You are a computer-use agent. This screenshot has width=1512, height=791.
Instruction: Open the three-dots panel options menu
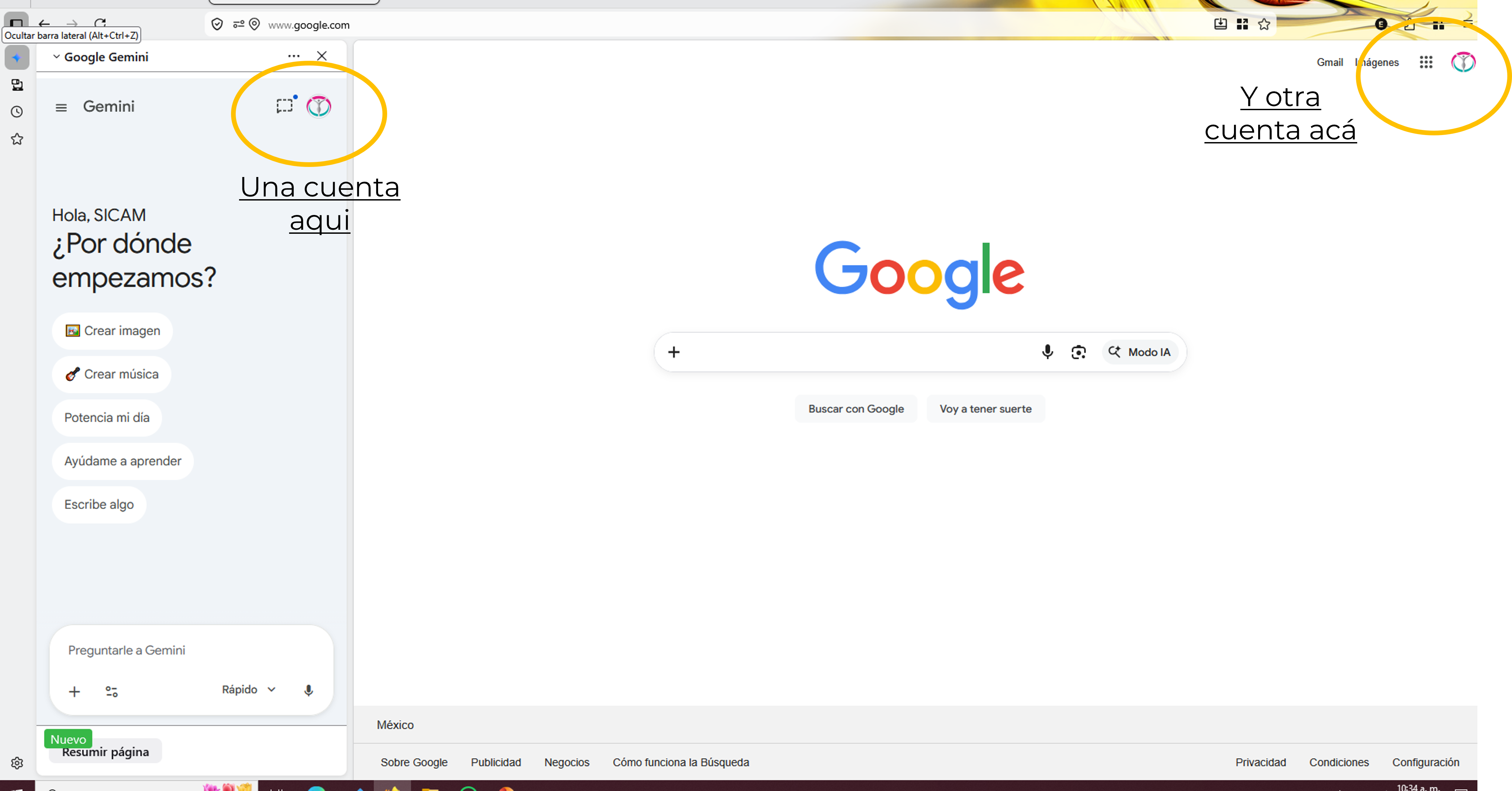coord(293,56)
